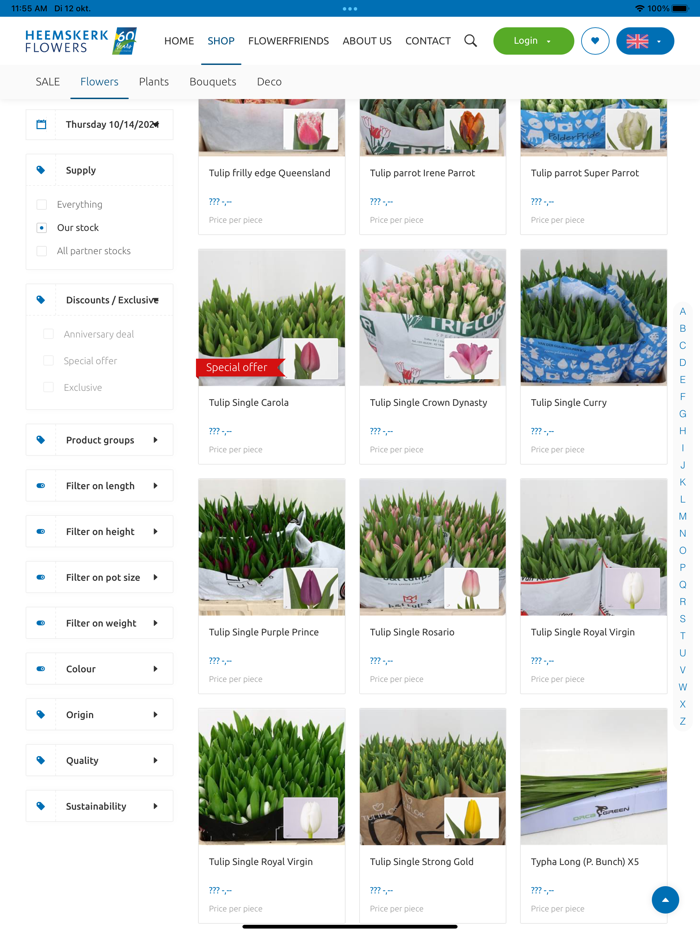Open the FLOWERFRIENDS menu item
This screenshot has height=934, width=700.
click(288, 41)
